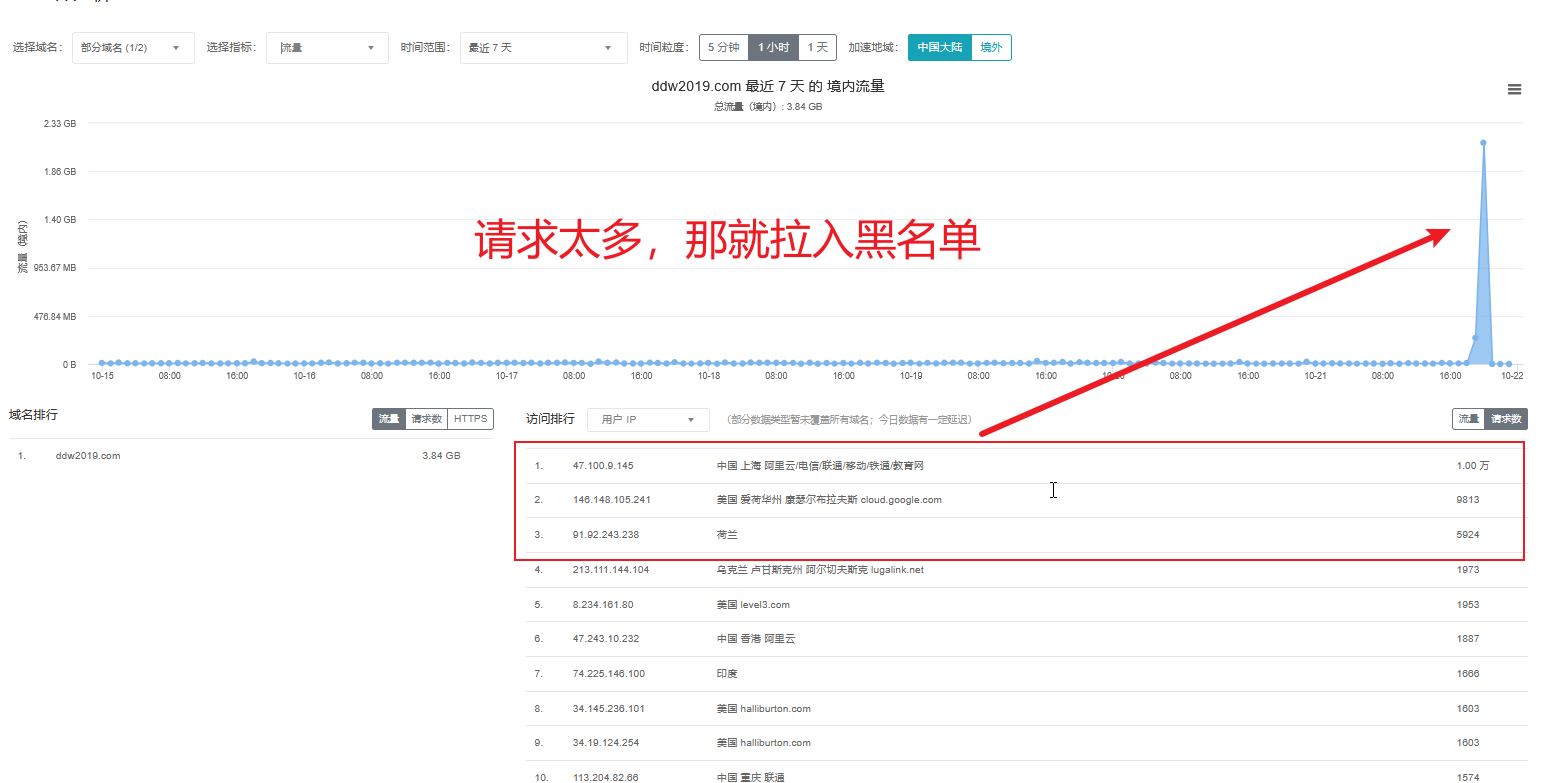Switch 域名排行 to HTTPS
The width and height of the screenshot is (1546, 783).
(x=471, y=419)
